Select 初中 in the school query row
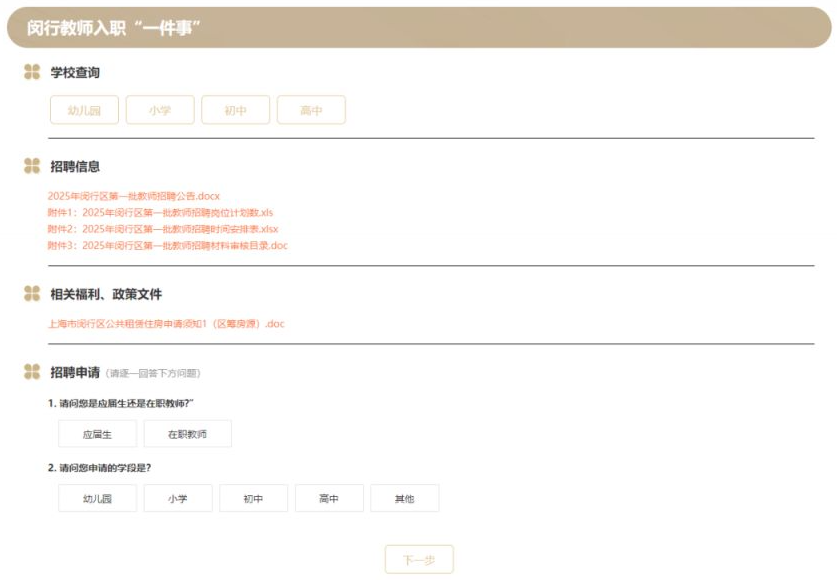Image resolution: width=837 pixels, height=580 pixels. click(x=235, y=110)
